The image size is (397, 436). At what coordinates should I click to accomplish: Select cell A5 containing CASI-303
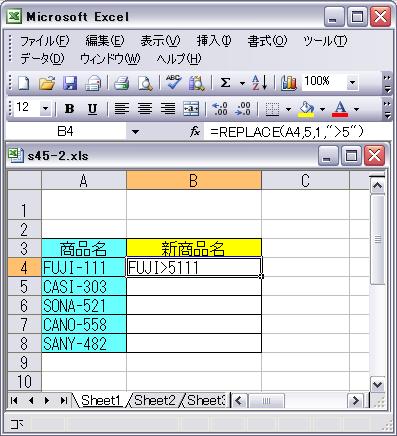pyautogui.click(x=84, y=286)
